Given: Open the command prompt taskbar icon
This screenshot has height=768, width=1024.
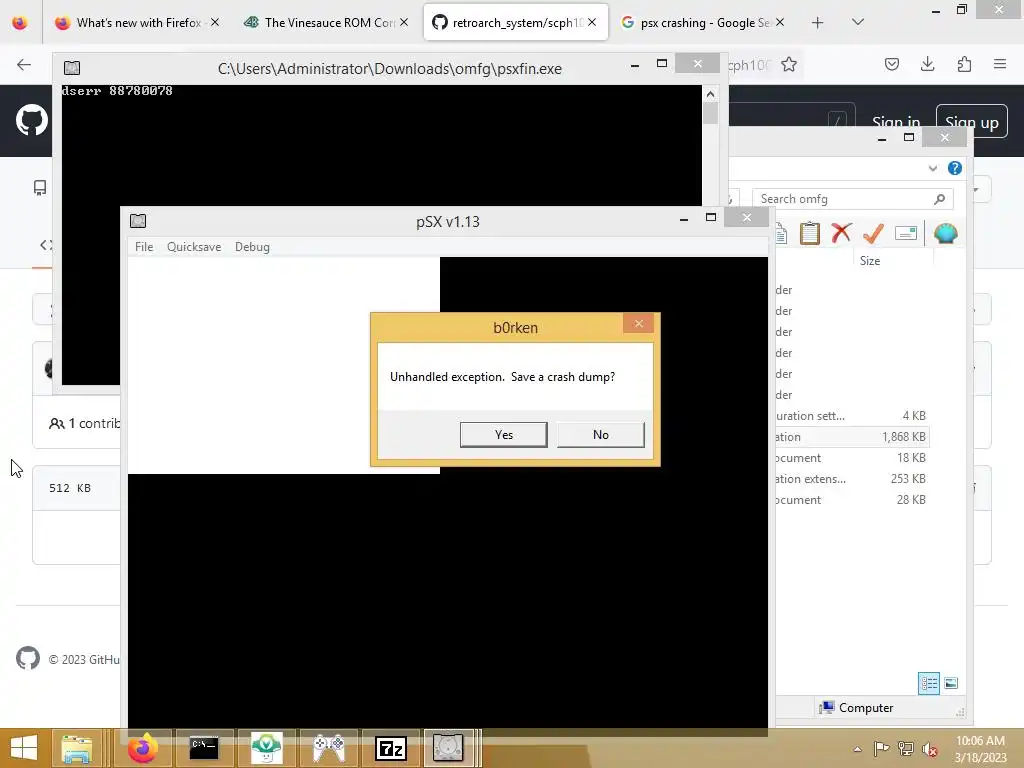Looking at the screenshot, I should tap(204, 748).
